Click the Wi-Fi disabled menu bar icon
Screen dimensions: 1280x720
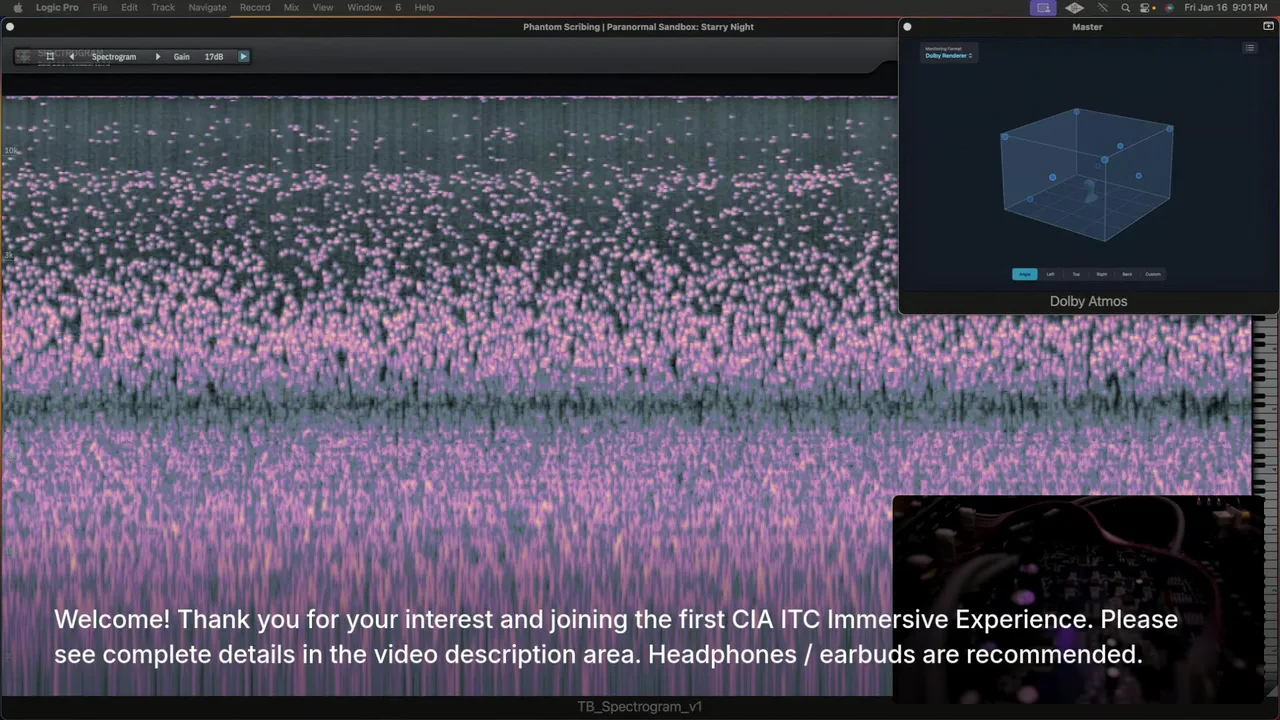coord(1103,7)
